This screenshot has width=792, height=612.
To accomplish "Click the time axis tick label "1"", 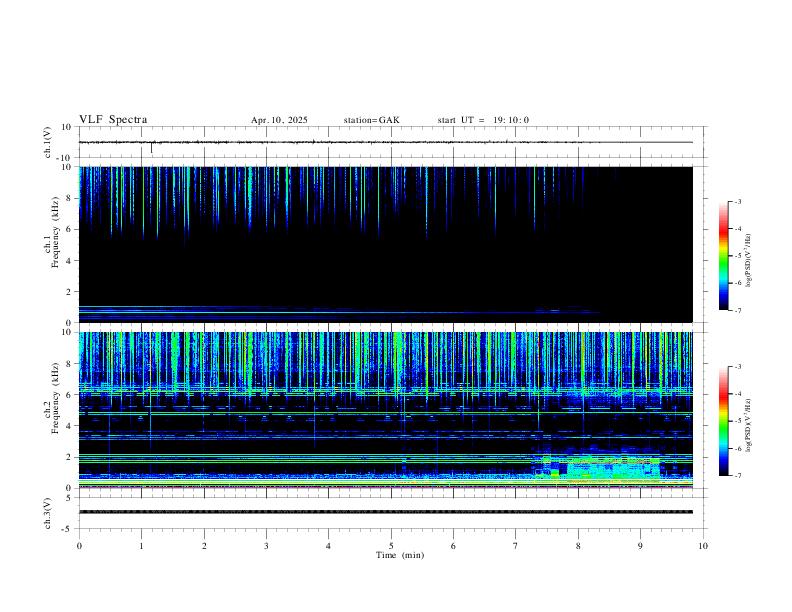I will click(x=141, y=546).
